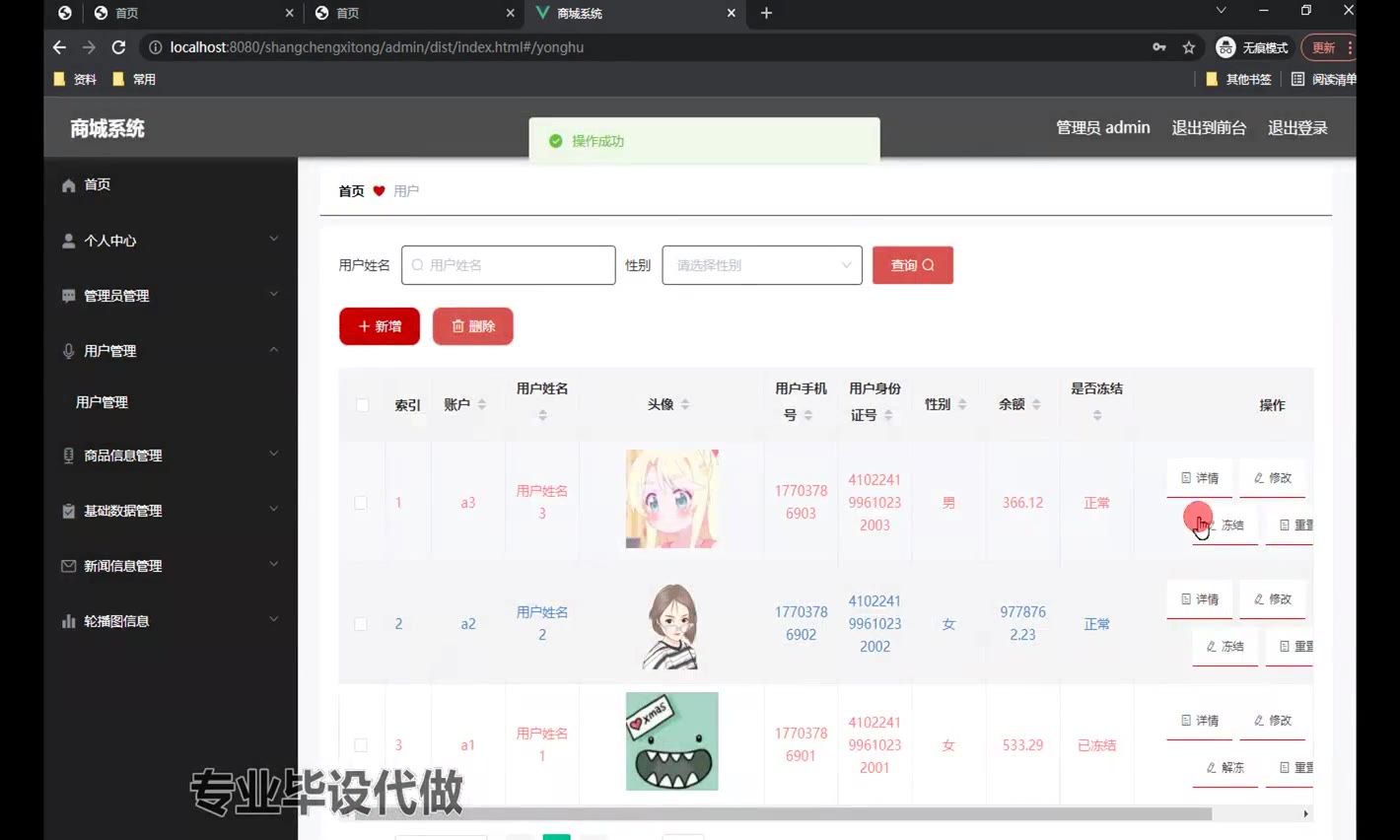Click 退出登录 to log out

click(x=1297, y=128)
